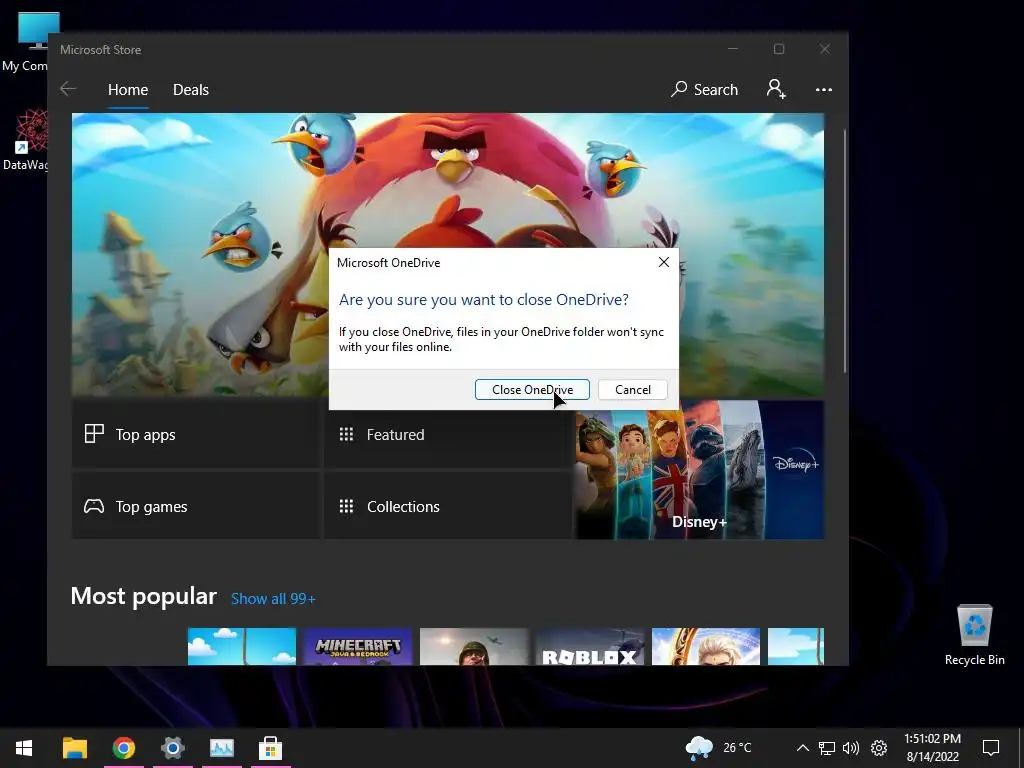Open the volume tray icon
The image size is (1024, 768).
coord(851,748)
